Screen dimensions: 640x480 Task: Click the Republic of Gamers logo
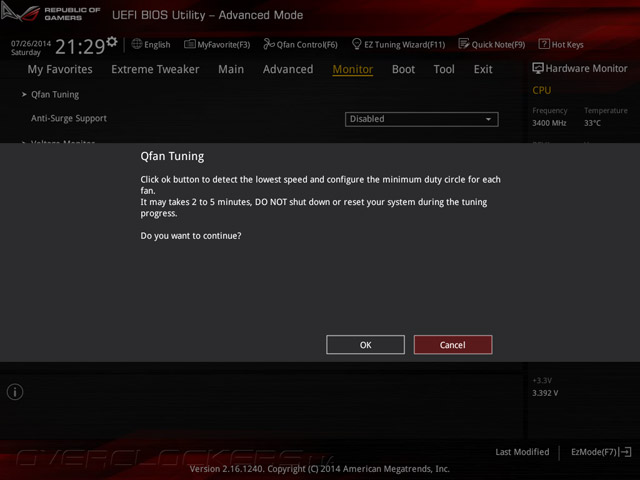[x=51, y=13]
